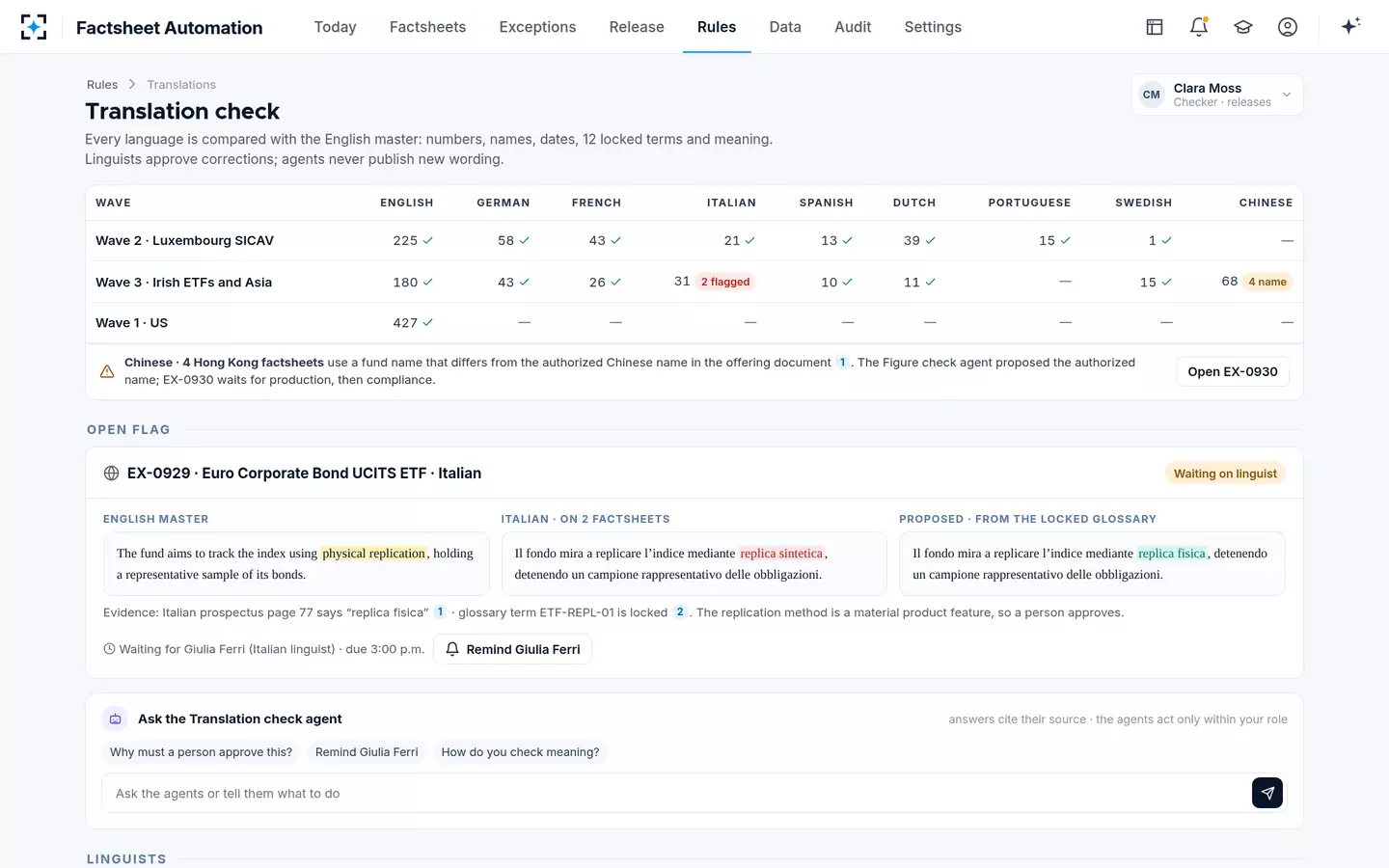Select the Rules tab

[x=717, y=27]
